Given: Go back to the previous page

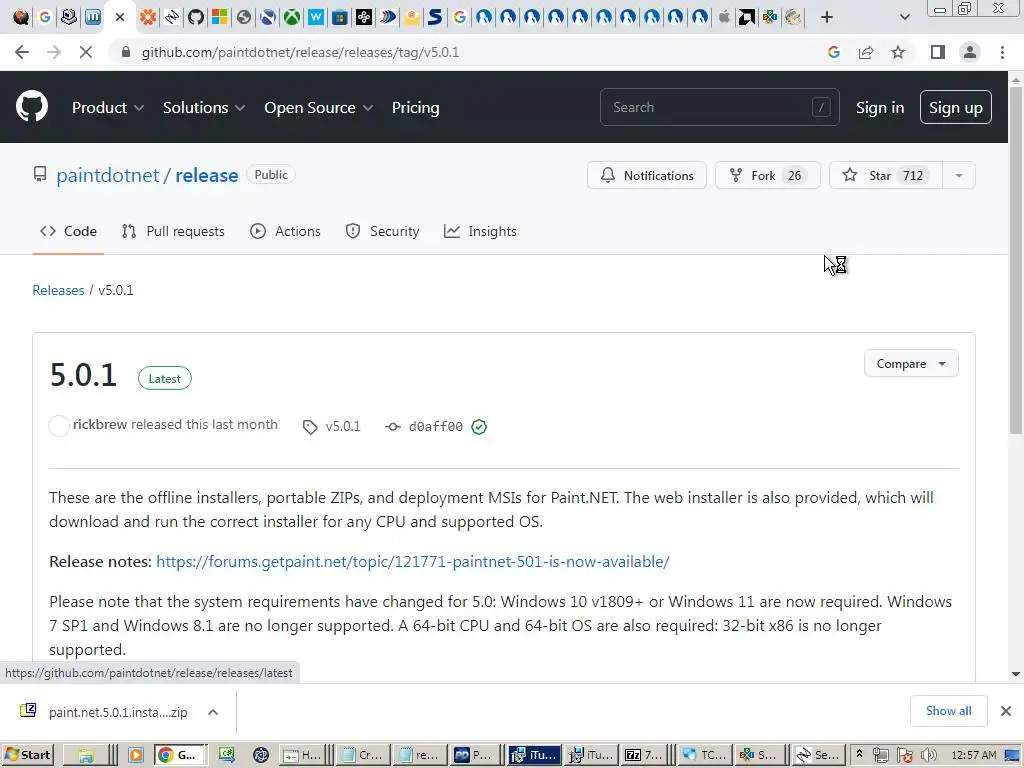Looking at the screenshot, I should point(22,52).
